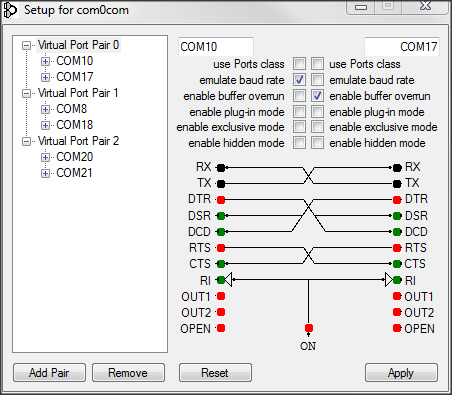Select the left DSR green pin
The width and height of the screenshot is (452, 395).
(221, 216)
